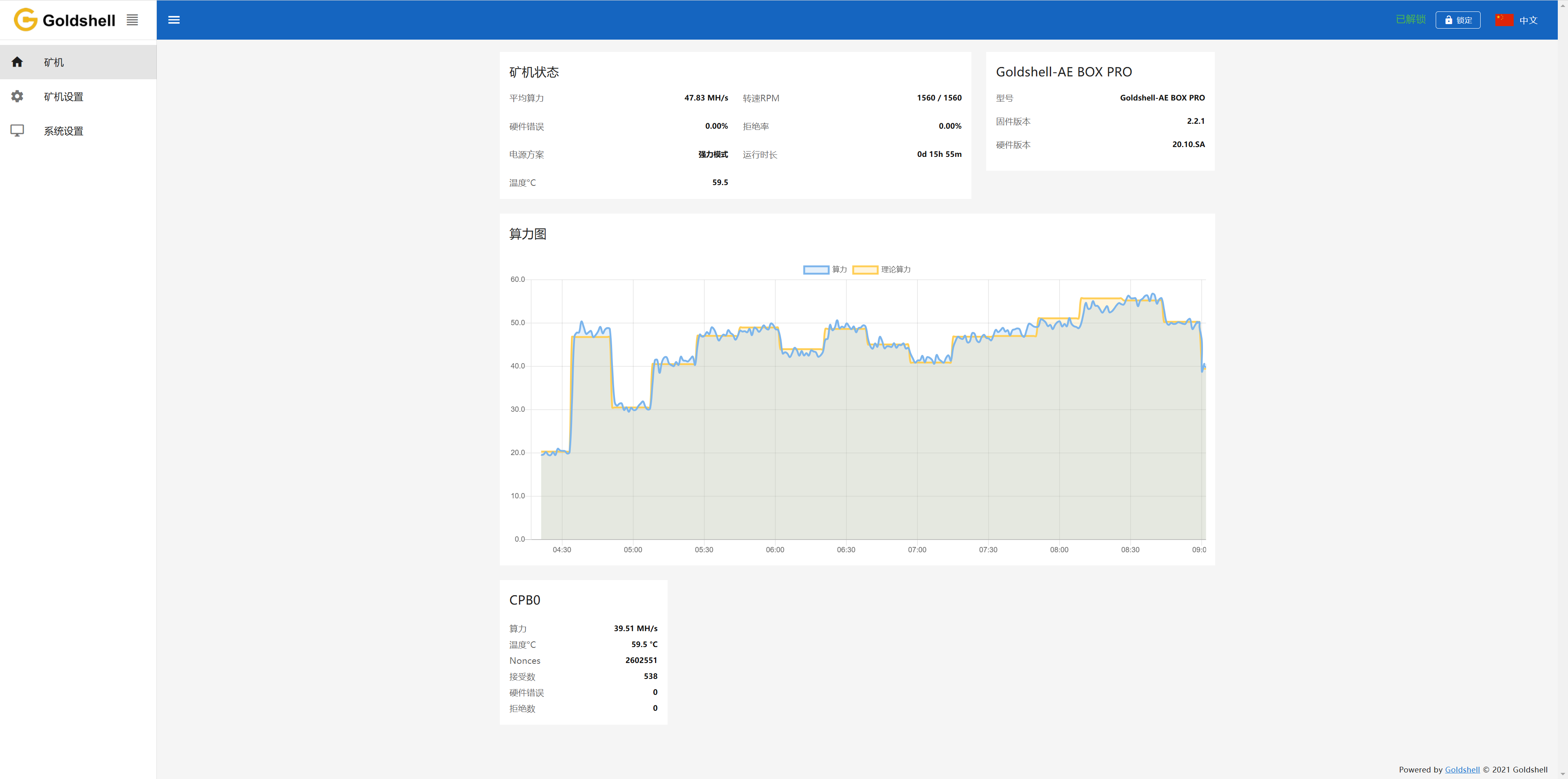
Task: Collapse sidebar using lines icon beside logo
Action: coord(132,20)
